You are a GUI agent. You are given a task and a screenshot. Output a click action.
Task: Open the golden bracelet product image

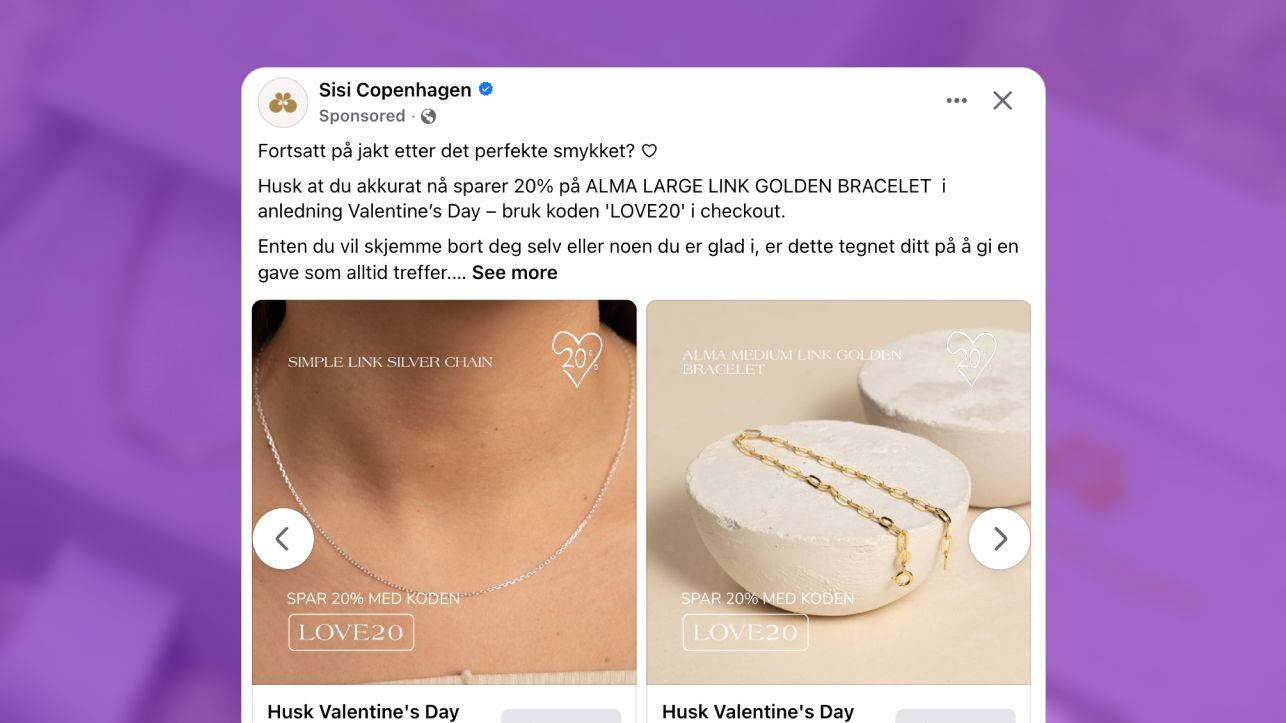point(839,492)
